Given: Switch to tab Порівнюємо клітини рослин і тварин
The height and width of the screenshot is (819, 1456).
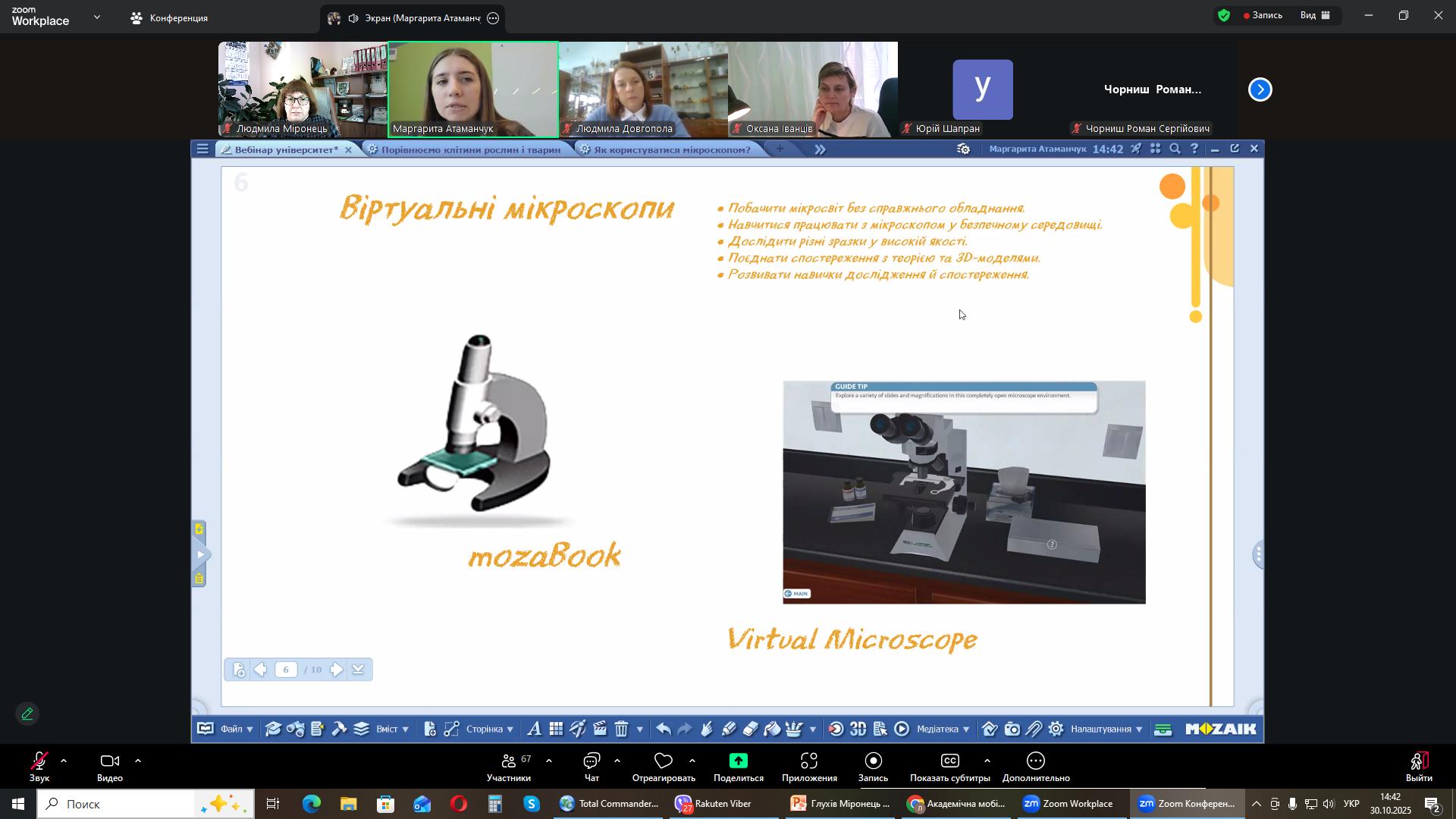Looking at the screenshot, I should coord(470,149).
